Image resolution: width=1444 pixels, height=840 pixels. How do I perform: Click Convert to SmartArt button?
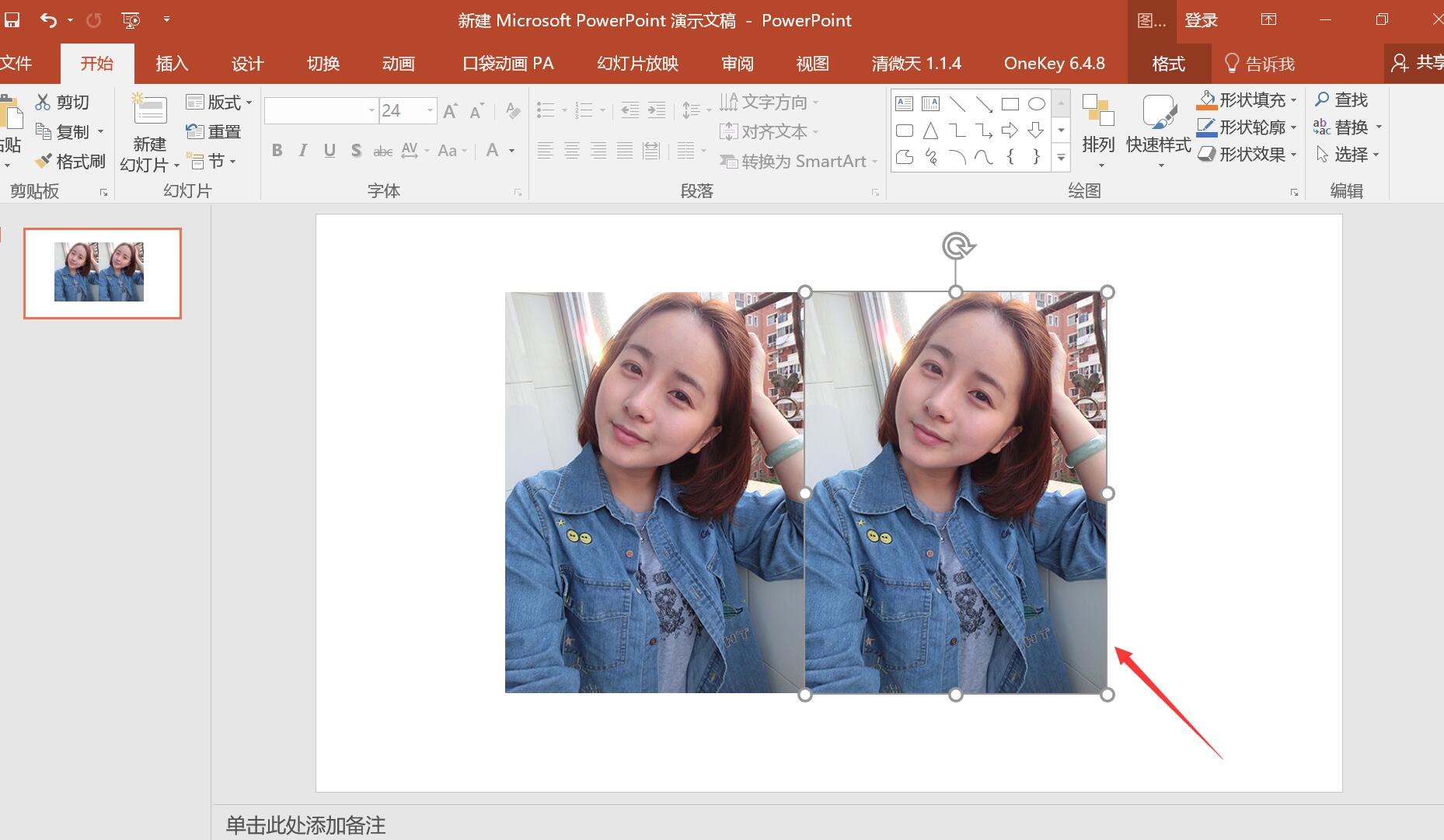click(798, 161)
